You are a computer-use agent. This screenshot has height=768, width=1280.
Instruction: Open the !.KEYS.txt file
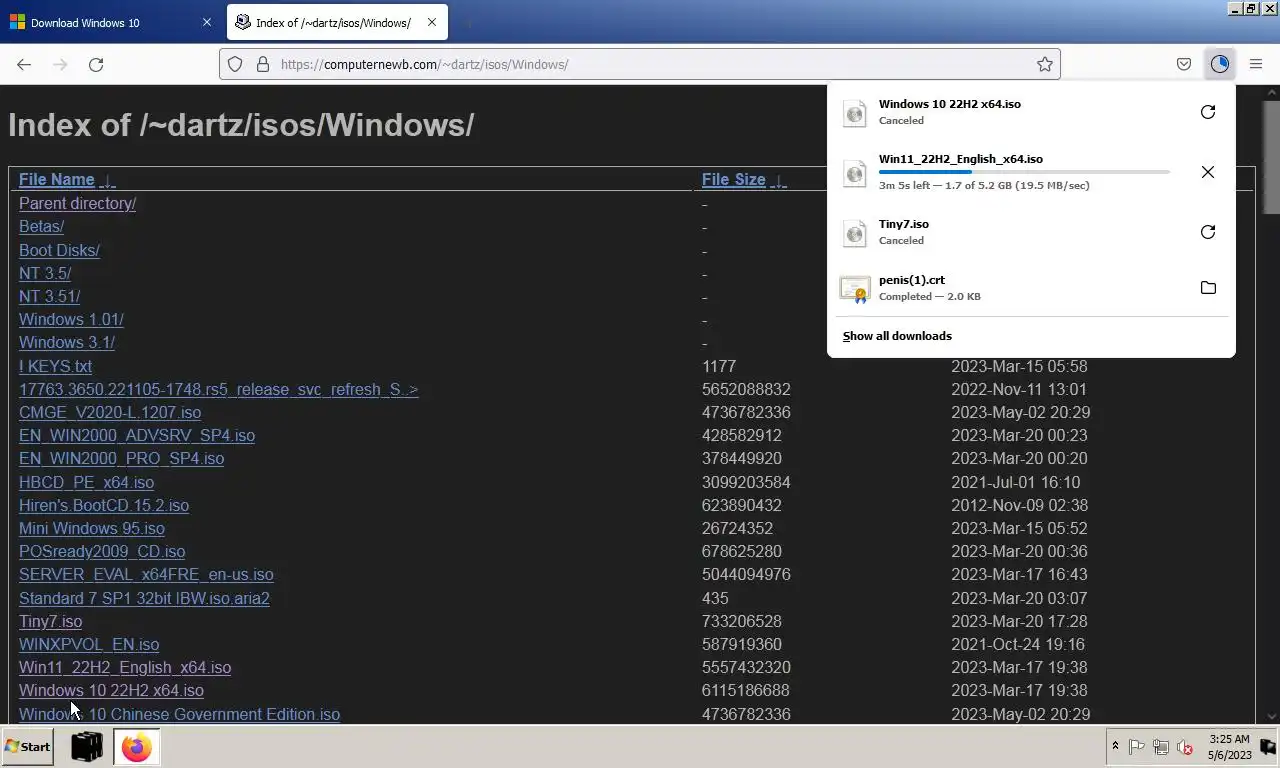coord(55,366)
